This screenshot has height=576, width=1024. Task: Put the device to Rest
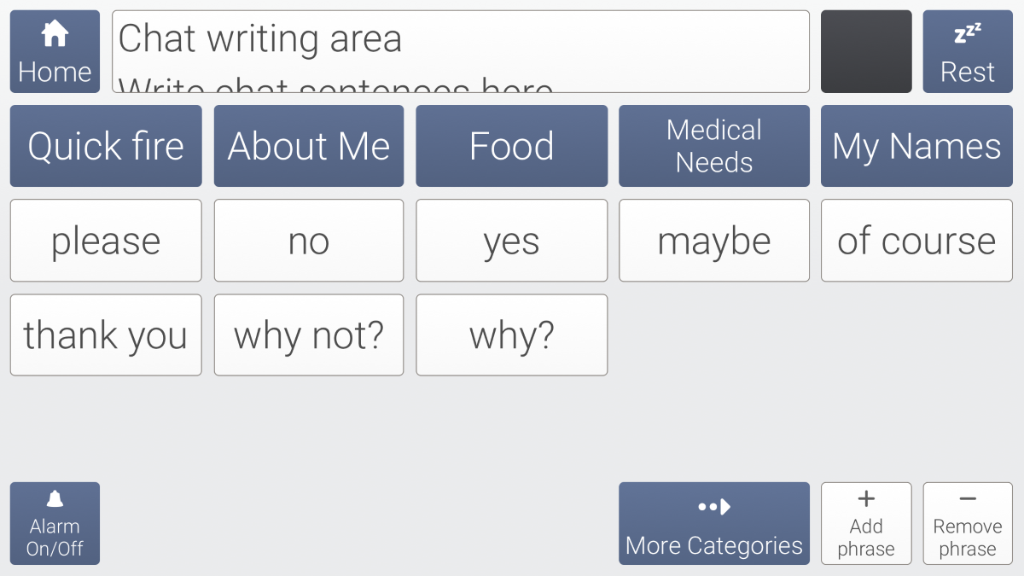(x=967, y=52)
